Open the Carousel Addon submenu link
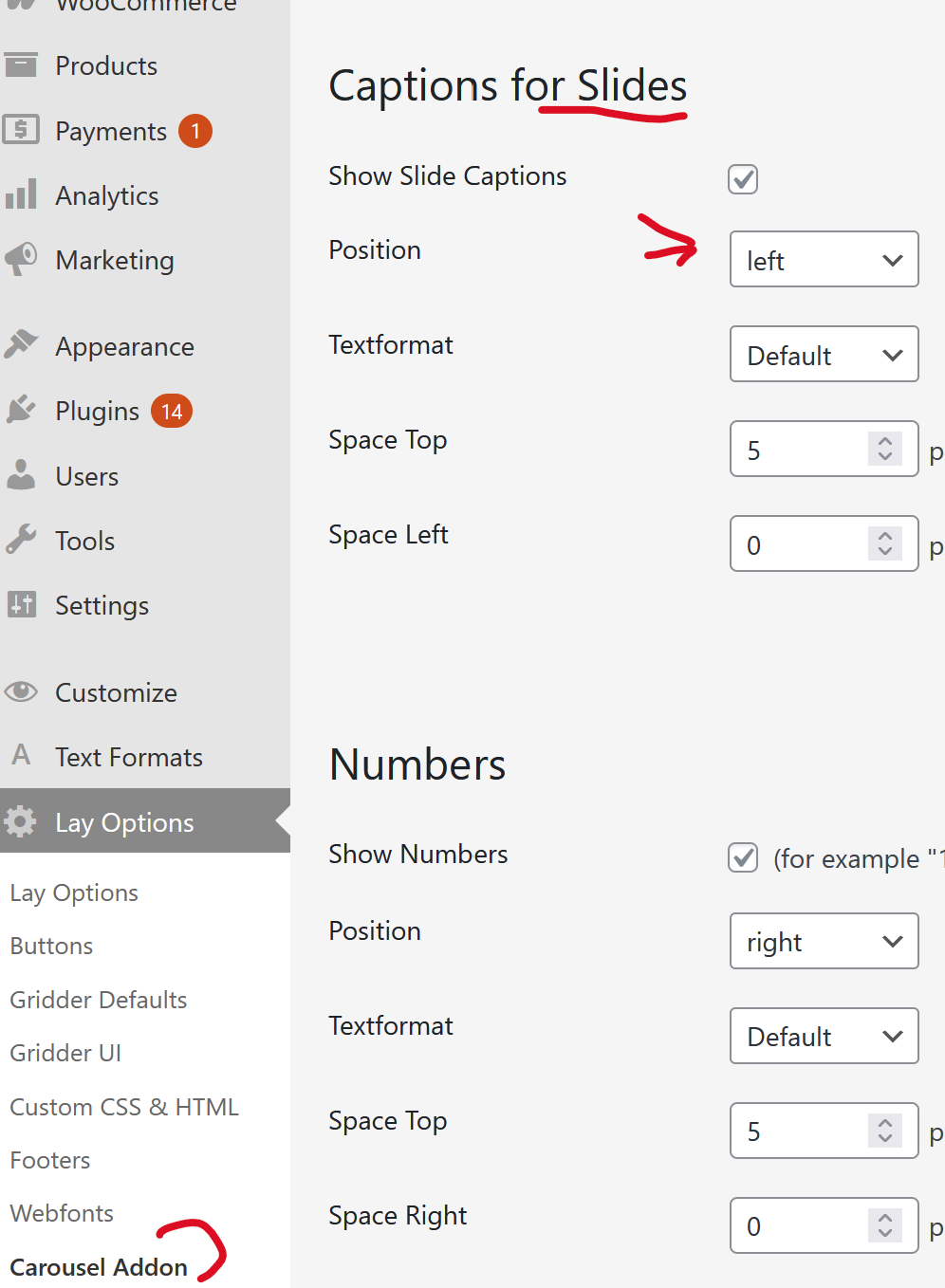The width and height of the screenshot is (945, 1288). tap(99, 1267)
